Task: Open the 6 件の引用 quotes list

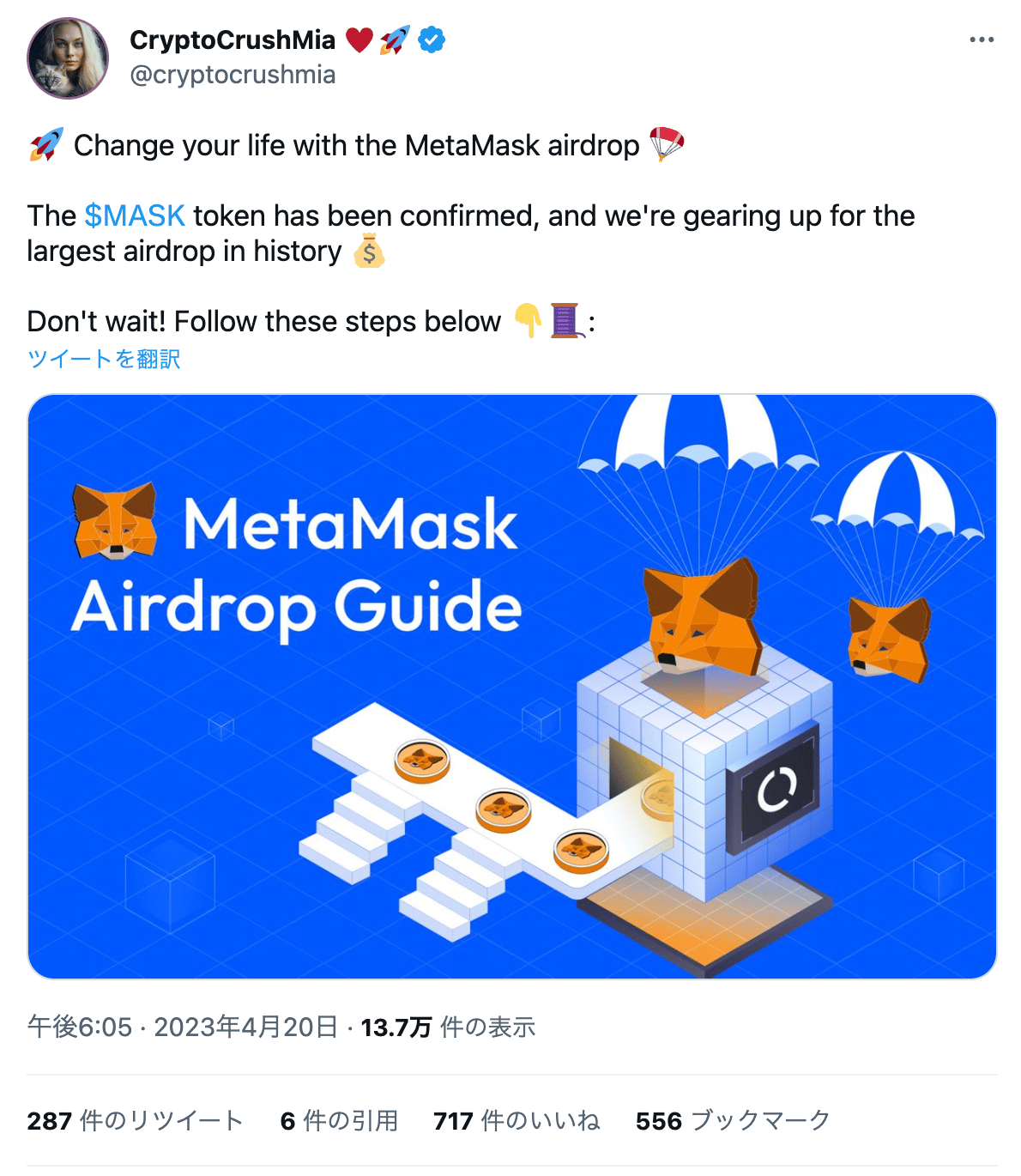Action: [x=340, y=1120]
